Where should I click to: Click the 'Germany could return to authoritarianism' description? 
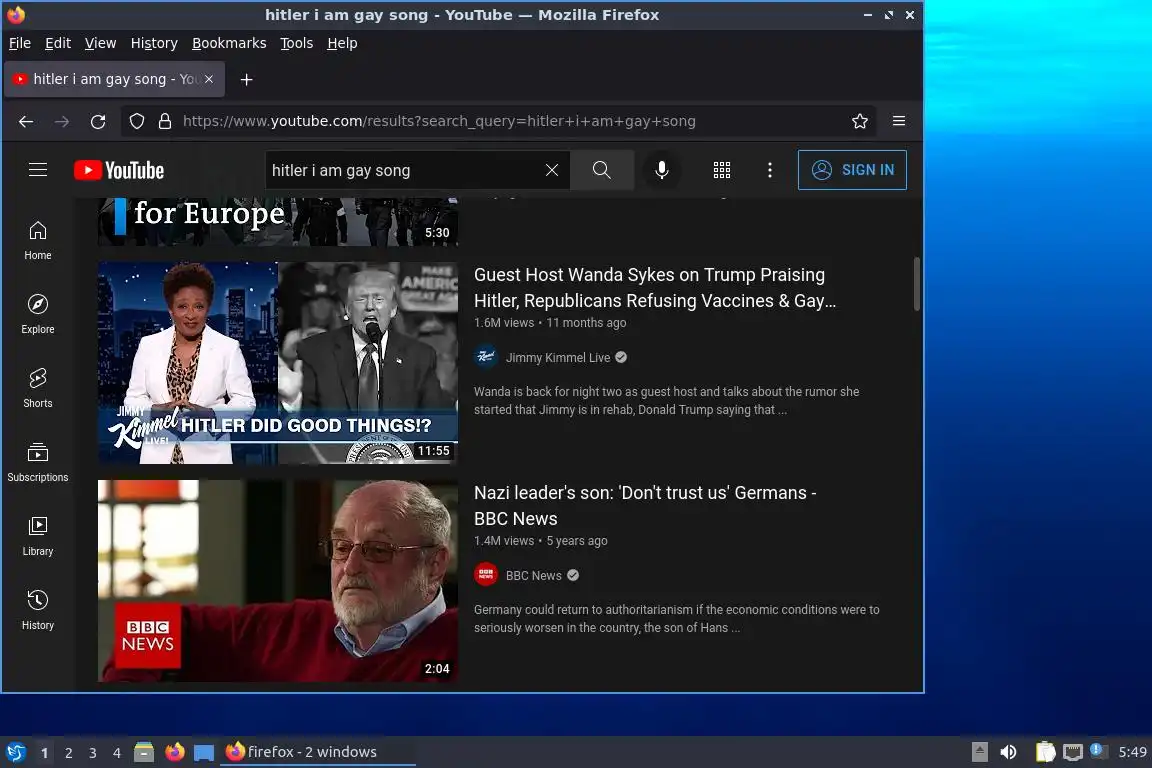tap(677, 619)
